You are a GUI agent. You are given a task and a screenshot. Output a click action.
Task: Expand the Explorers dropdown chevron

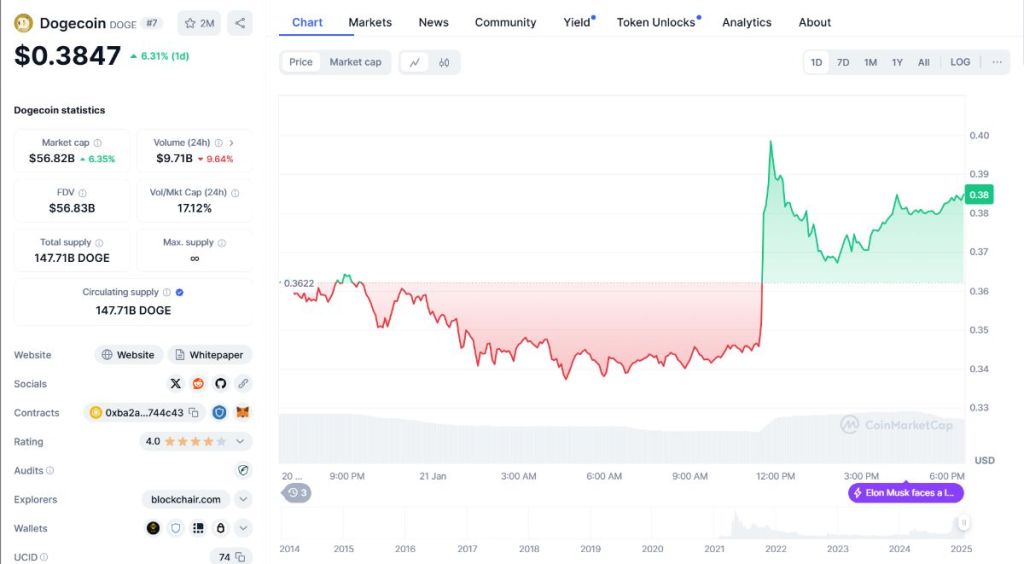pyautogui.click(x=243, y=499)
